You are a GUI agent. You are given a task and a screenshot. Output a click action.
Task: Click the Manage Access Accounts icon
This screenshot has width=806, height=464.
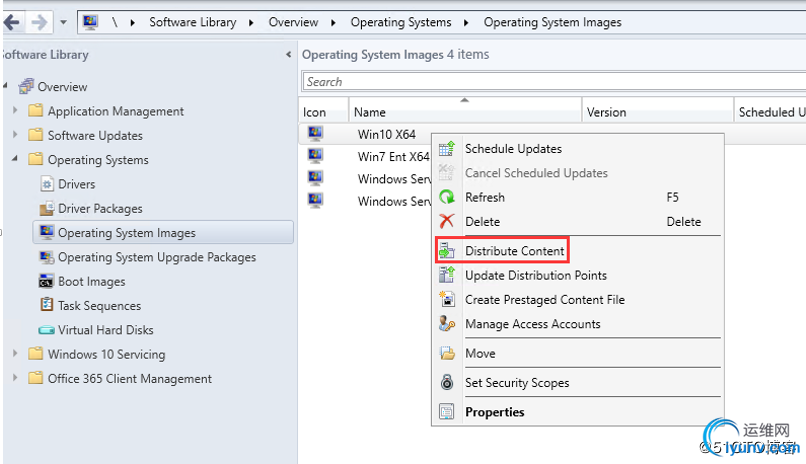pos(447,324)
